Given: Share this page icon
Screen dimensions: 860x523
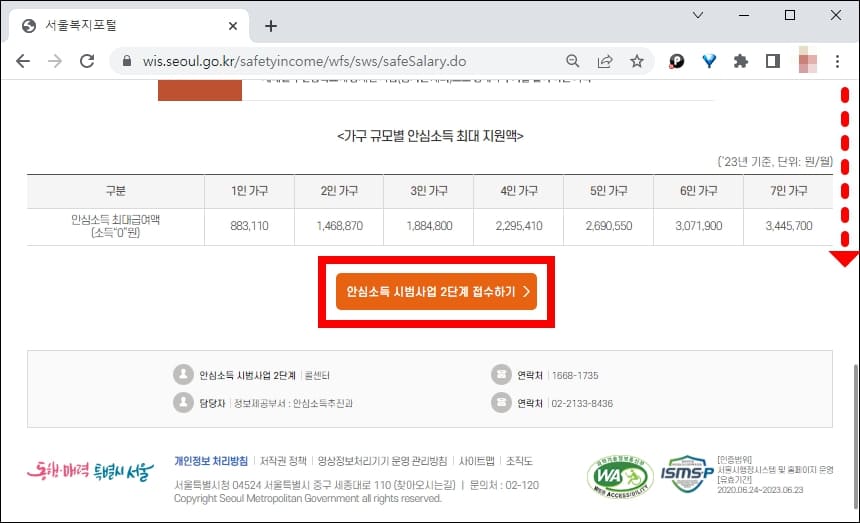Looking at the screenshot, I should tap(604, 61).
